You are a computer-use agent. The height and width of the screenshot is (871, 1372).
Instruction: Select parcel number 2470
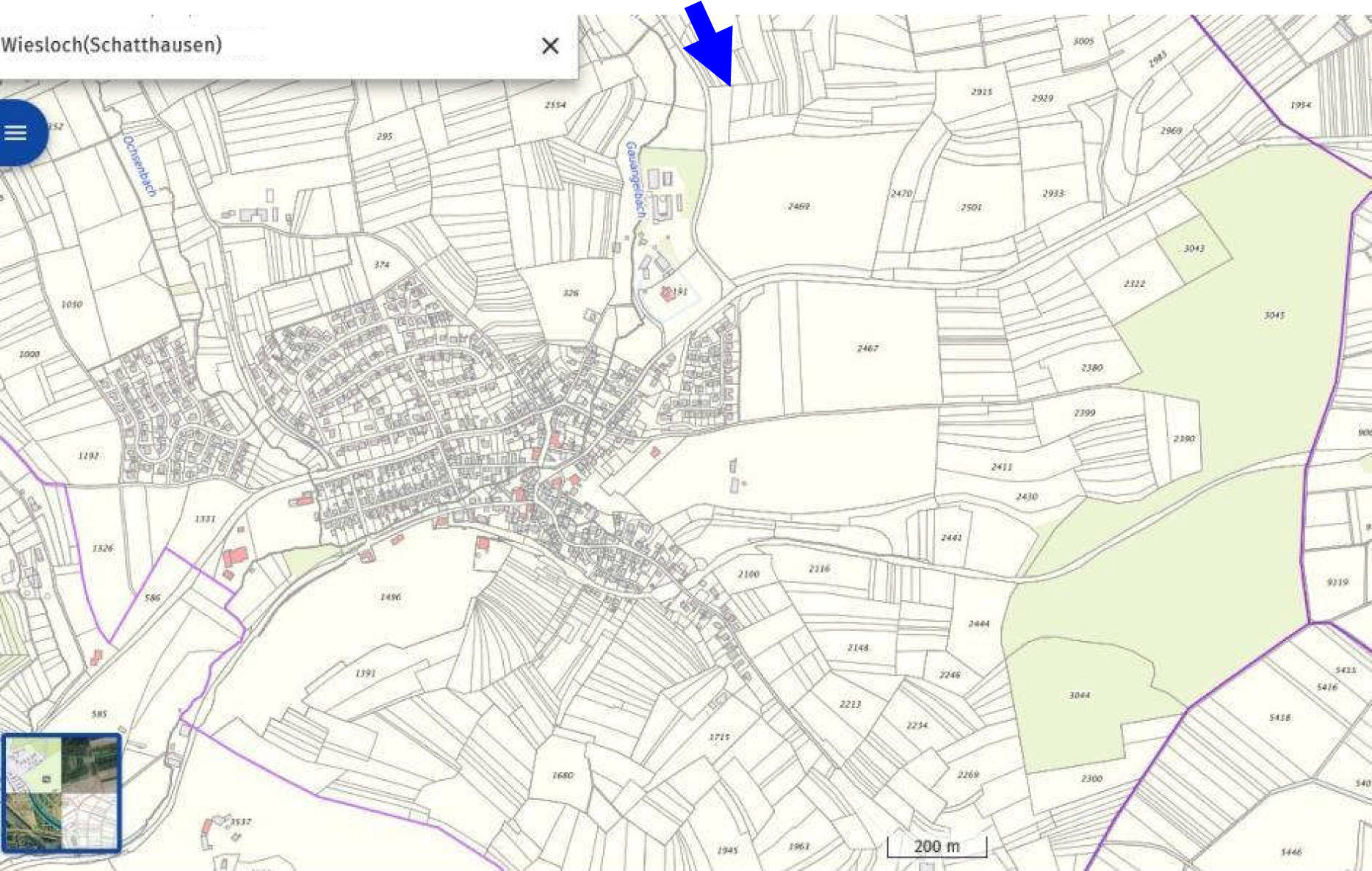pyautogui.click(x=901, y=193)
